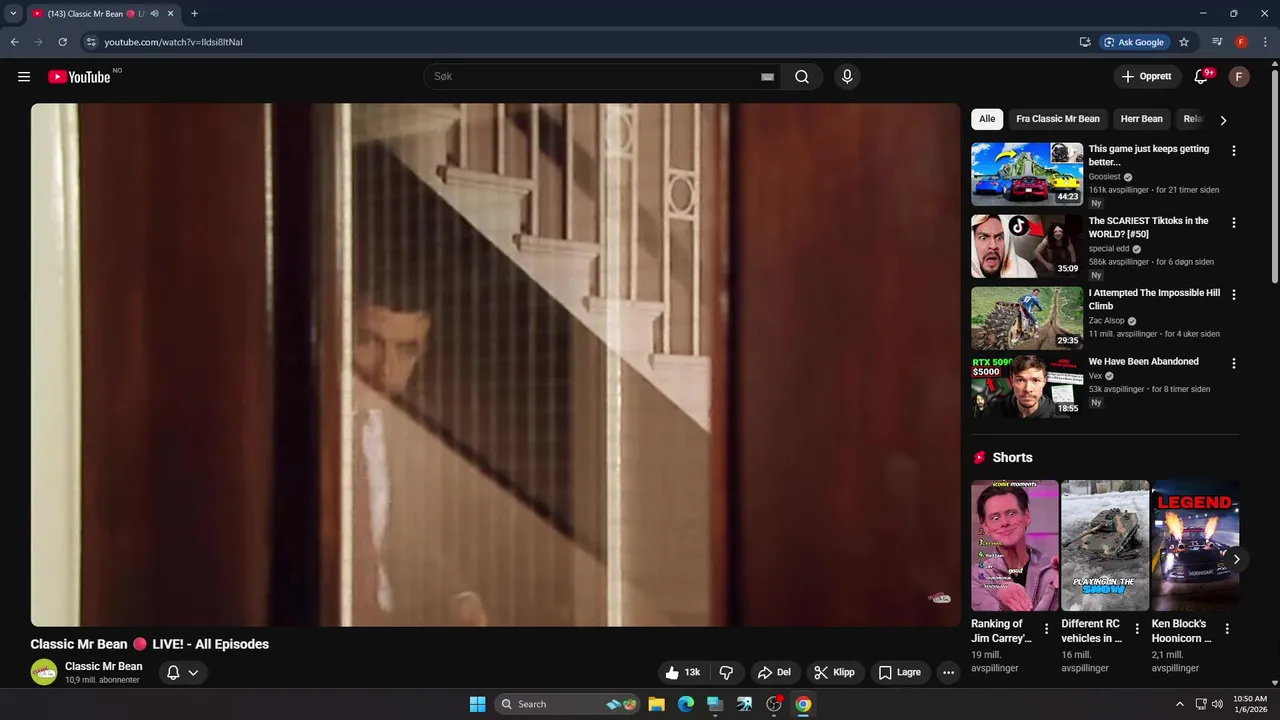Open the notifications bell
1280x720 pixels.
coord(1202,77)
